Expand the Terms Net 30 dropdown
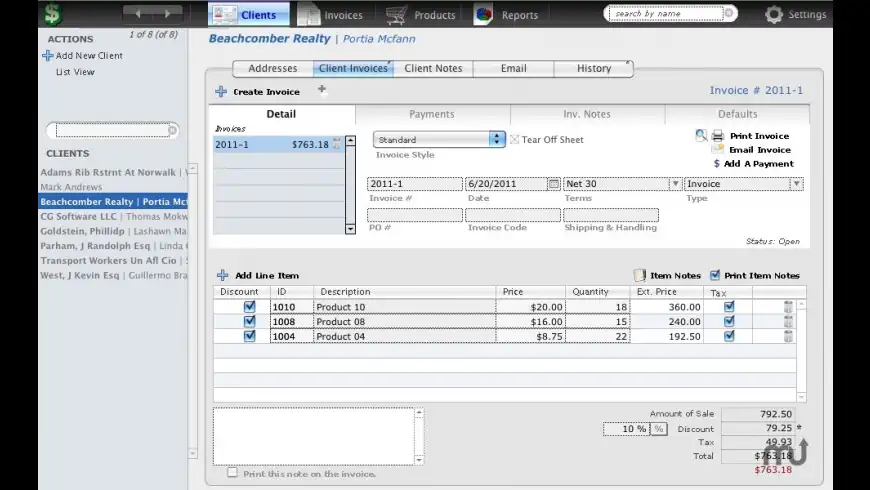The width and height of the screenshot is (870, 490). 675,184
